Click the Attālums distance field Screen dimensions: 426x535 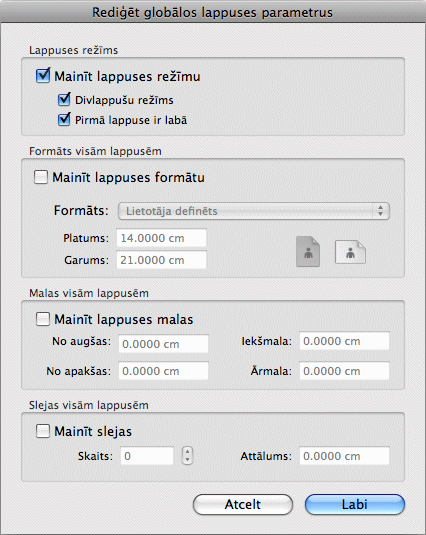coord(344,456)
